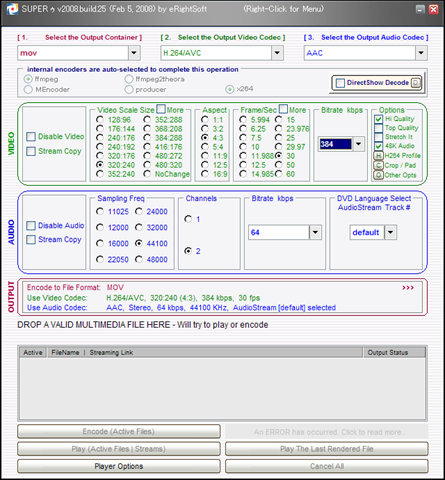Enable Top Quality checkbox

378,128
